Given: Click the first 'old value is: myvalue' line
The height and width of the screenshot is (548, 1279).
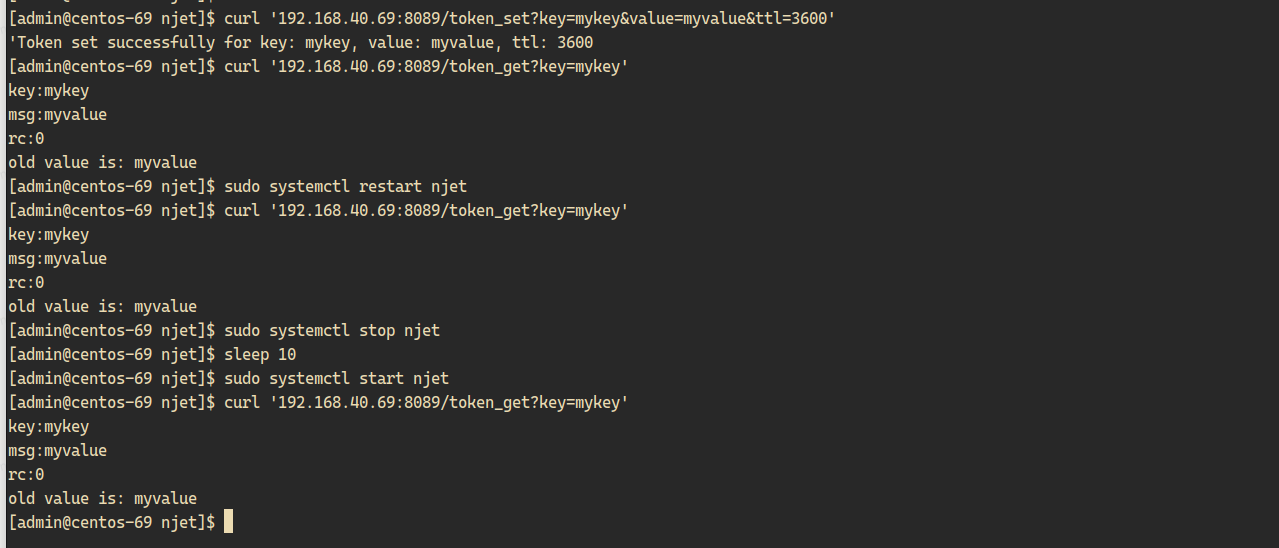Looking at the screenshot, I should pos(102,162).
